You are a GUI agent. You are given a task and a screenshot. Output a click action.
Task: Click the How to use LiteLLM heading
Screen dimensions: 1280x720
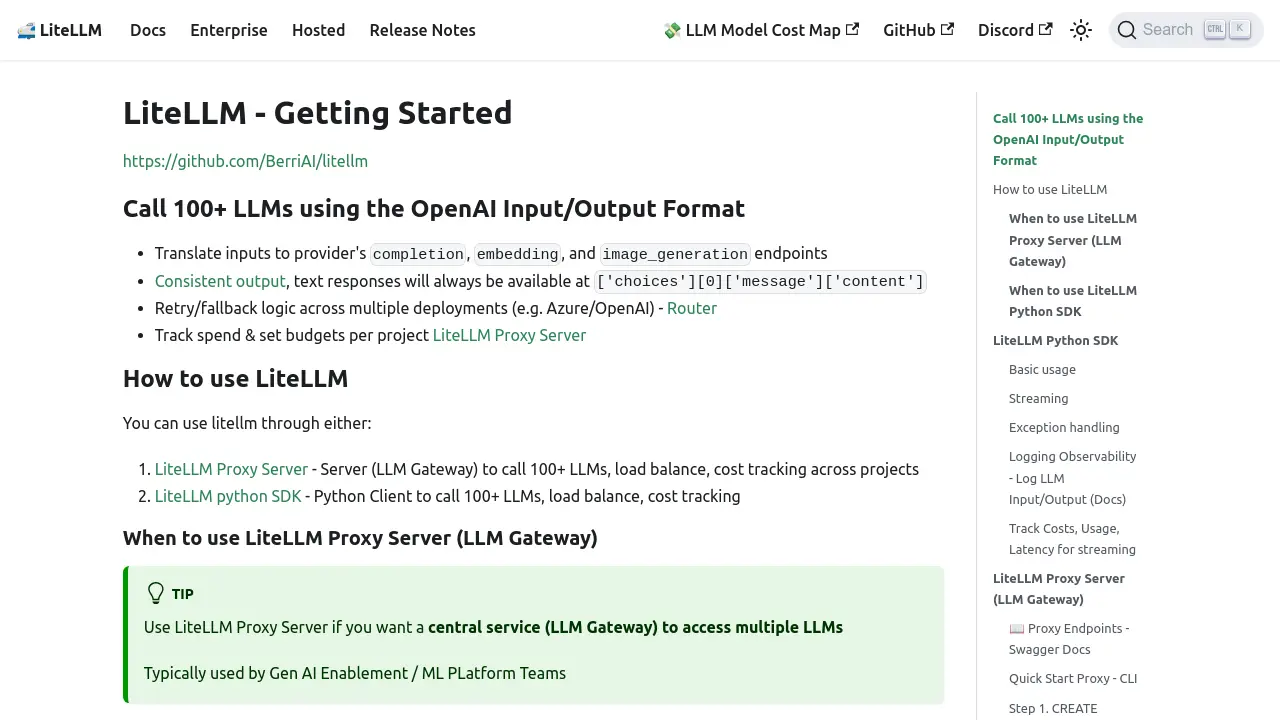[235, 379]
